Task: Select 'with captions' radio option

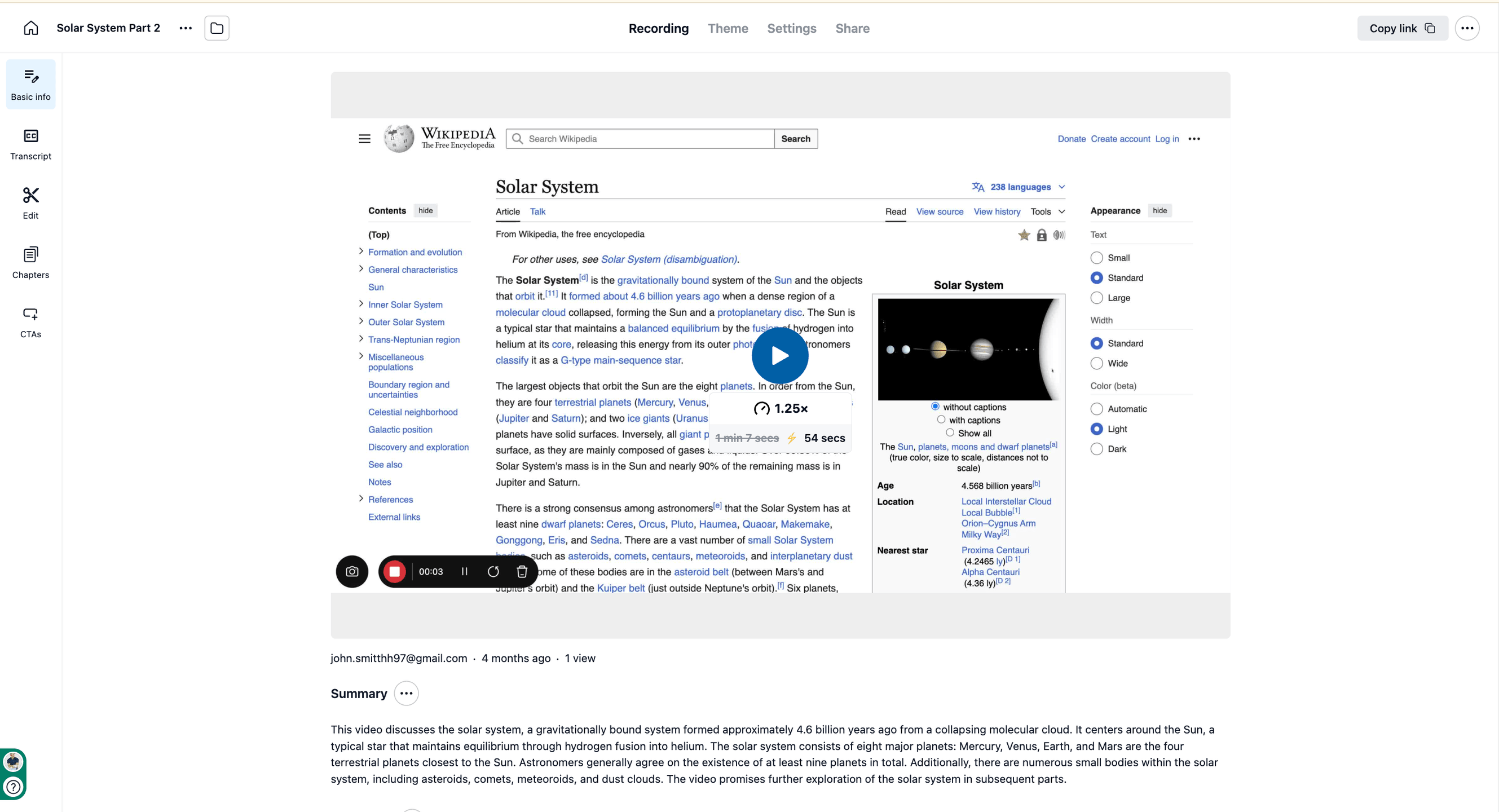Action: click(941, 420)
